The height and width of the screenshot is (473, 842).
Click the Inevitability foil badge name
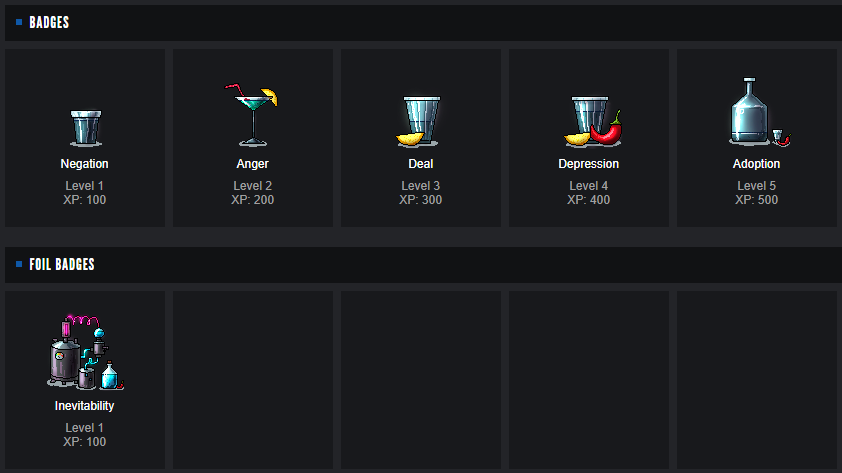(85, 406)
